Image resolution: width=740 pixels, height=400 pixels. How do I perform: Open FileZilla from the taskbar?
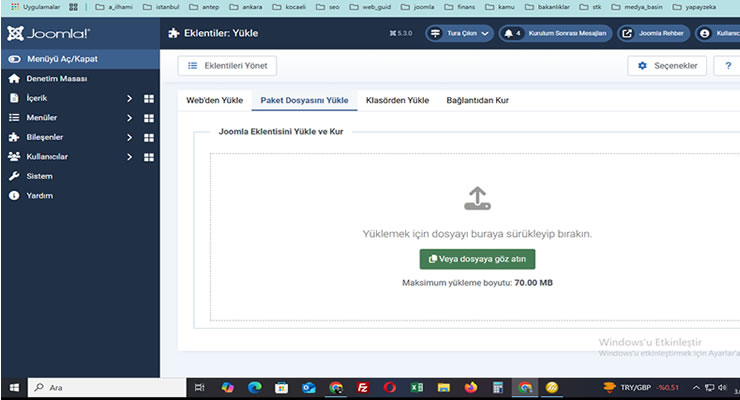pos(362,388)
